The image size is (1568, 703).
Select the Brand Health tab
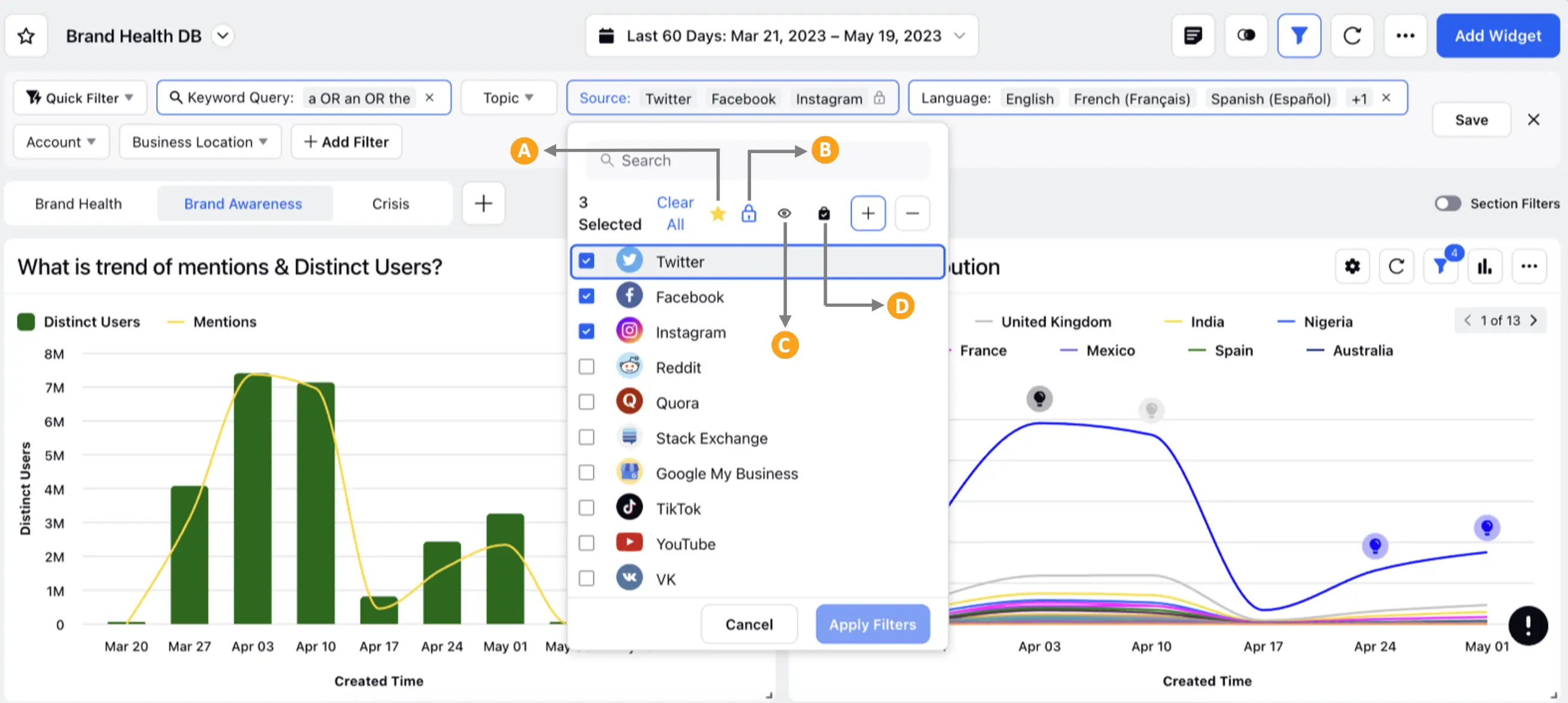[x=78, y=203]
